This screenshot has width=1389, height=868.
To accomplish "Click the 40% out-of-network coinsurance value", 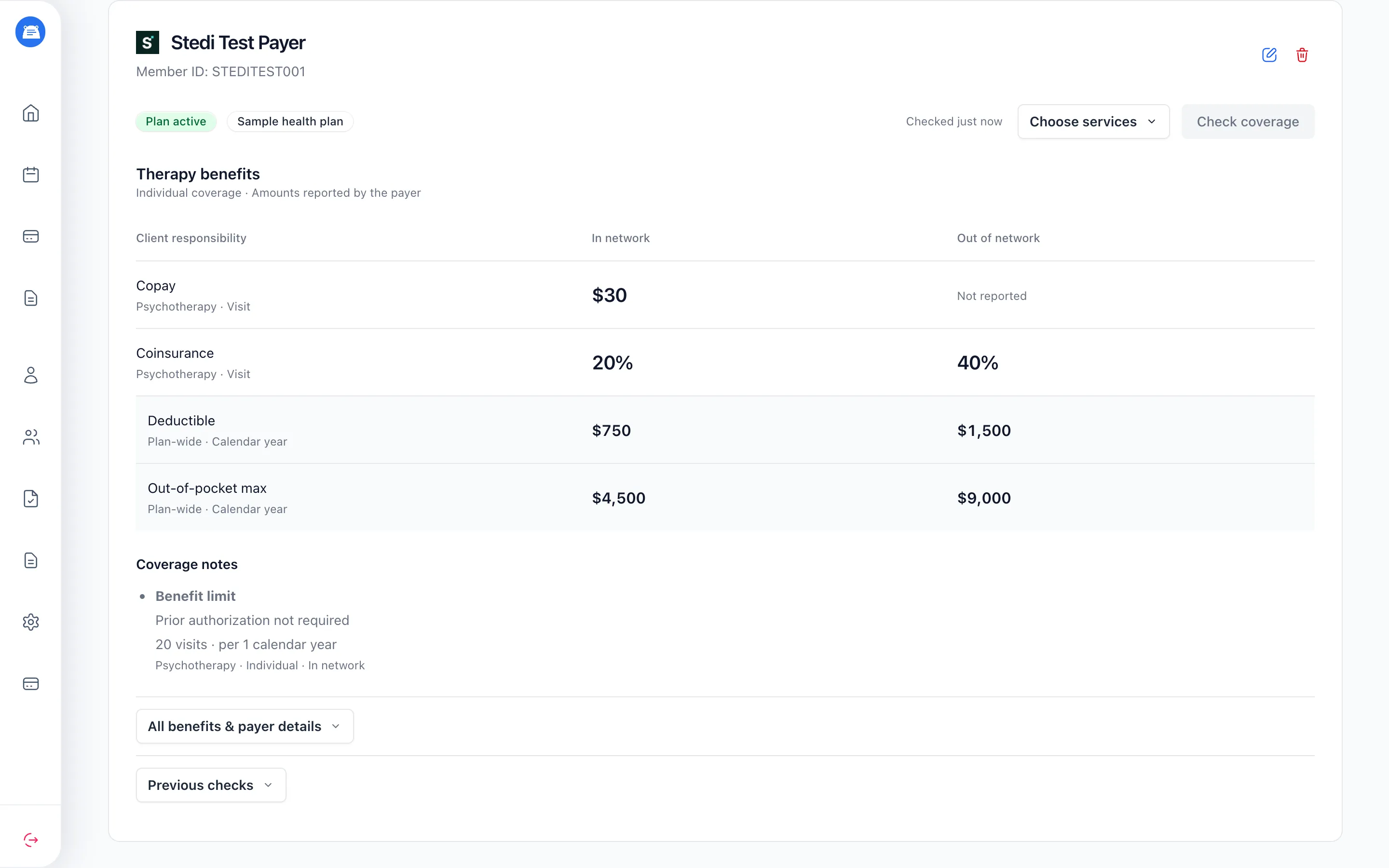I will tap(978, 363).
